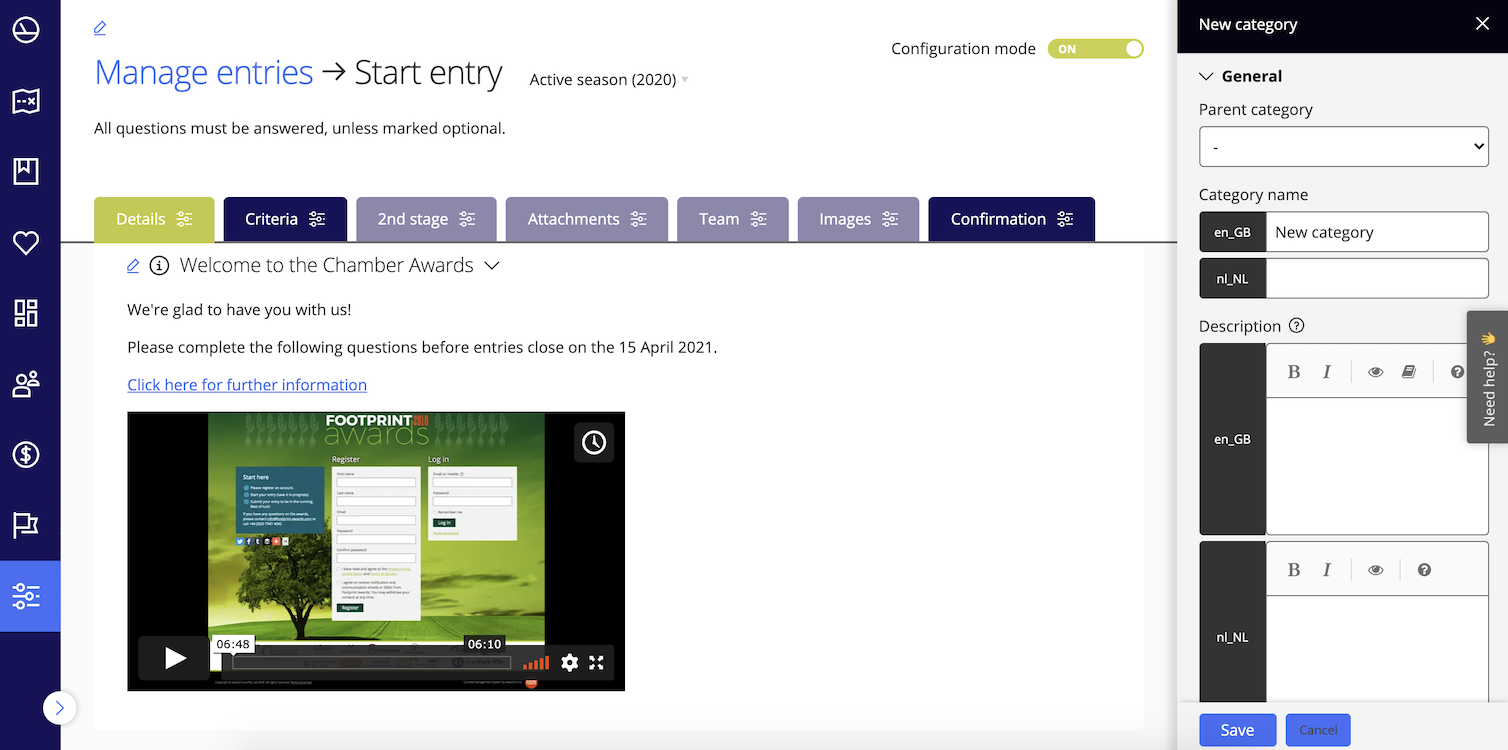The height and width of the screenshot is (750, 1508).
Task: Click the video progress bar
Action: pyautogui.click(x=370, y=662)
